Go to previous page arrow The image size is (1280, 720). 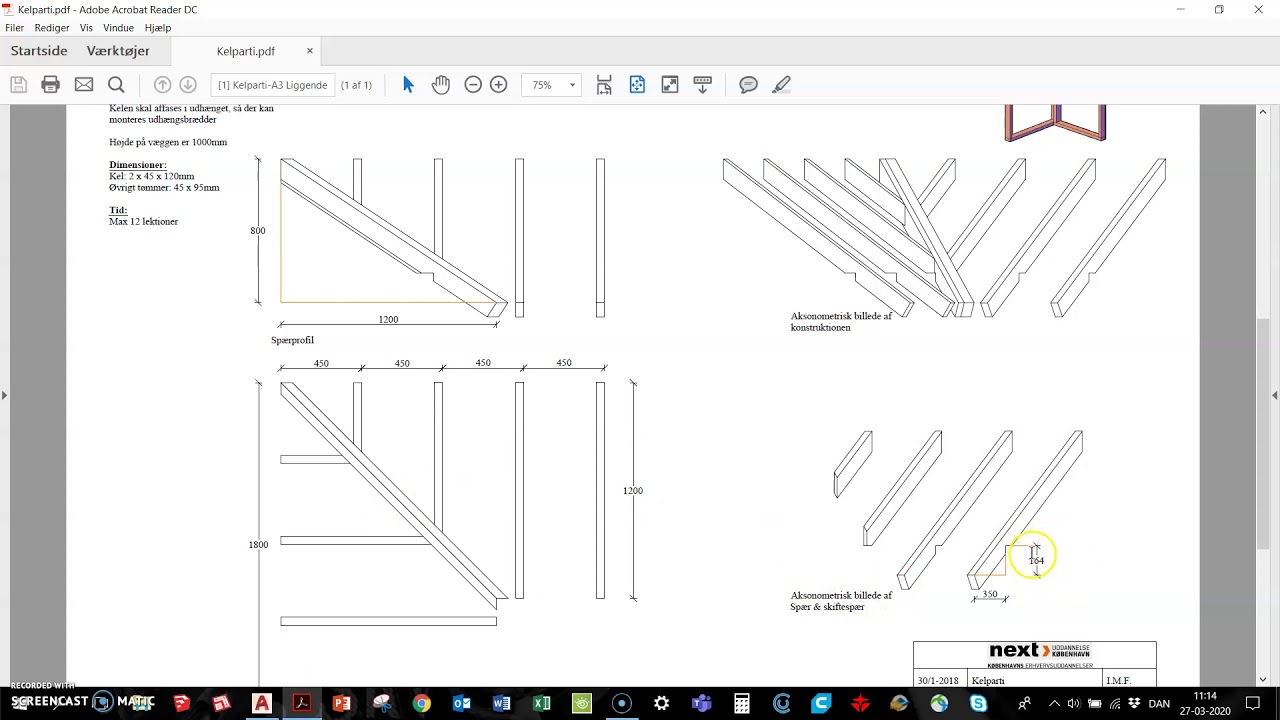162,85
